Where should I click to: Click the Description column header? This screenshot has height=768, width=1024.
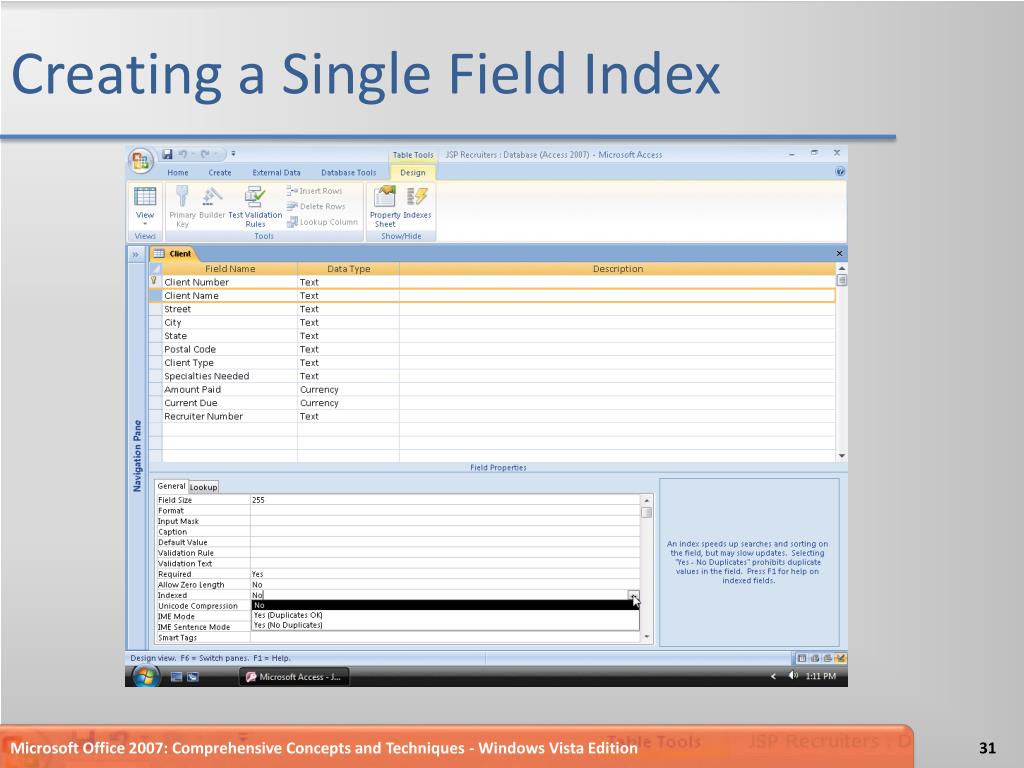coord(617,268)
